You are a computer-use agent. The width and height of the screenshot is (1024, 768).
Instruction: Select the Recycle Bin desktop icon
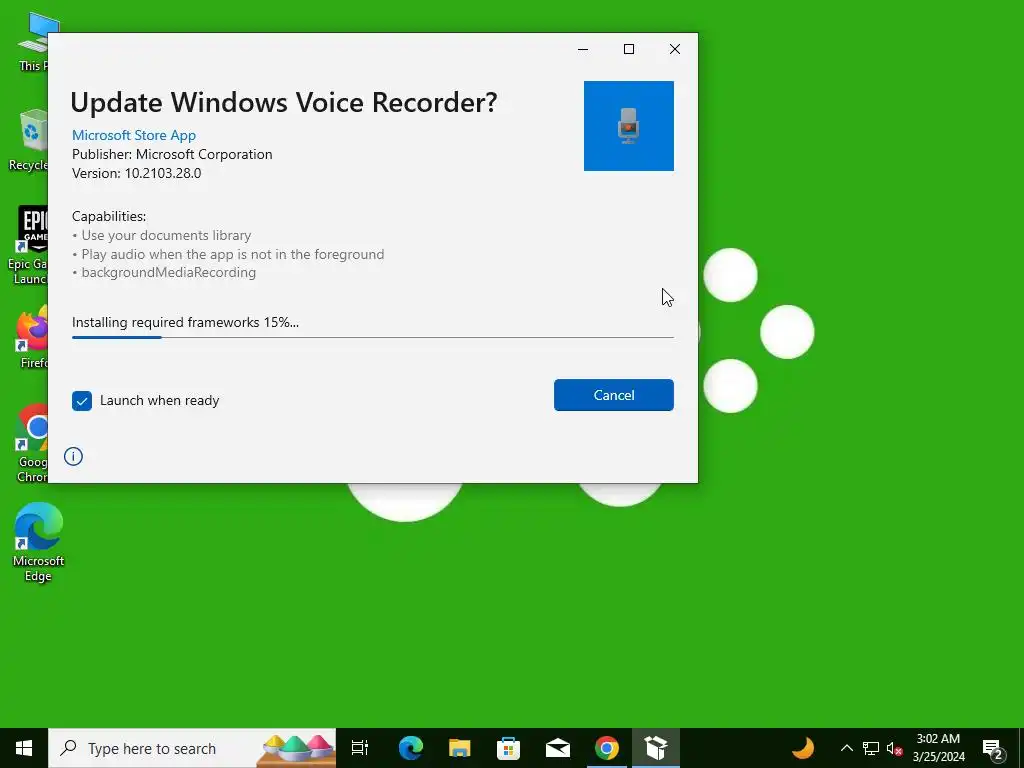pos(29,140)
